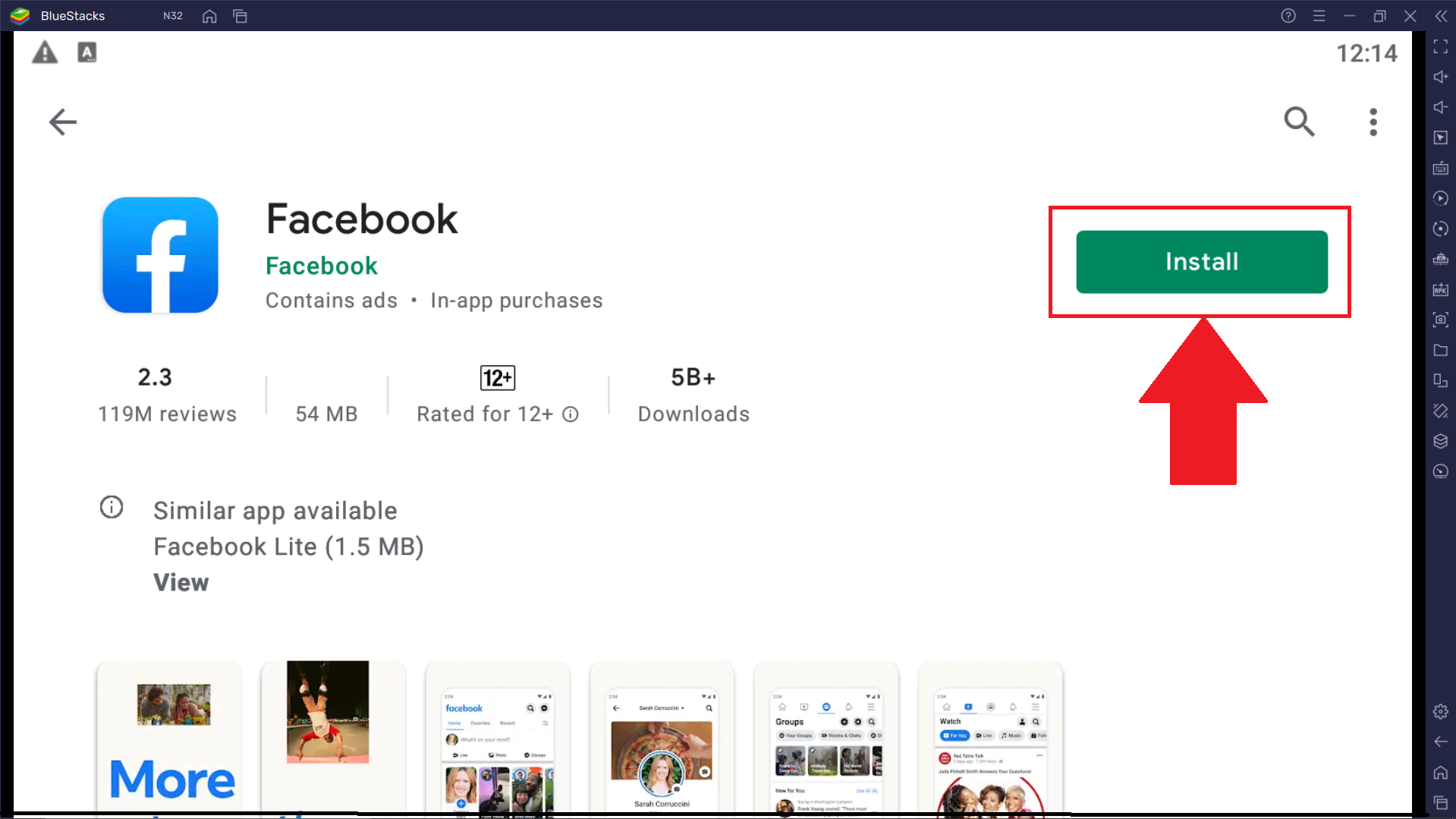View the Facebook Lite similar app

tap(181, 582)
